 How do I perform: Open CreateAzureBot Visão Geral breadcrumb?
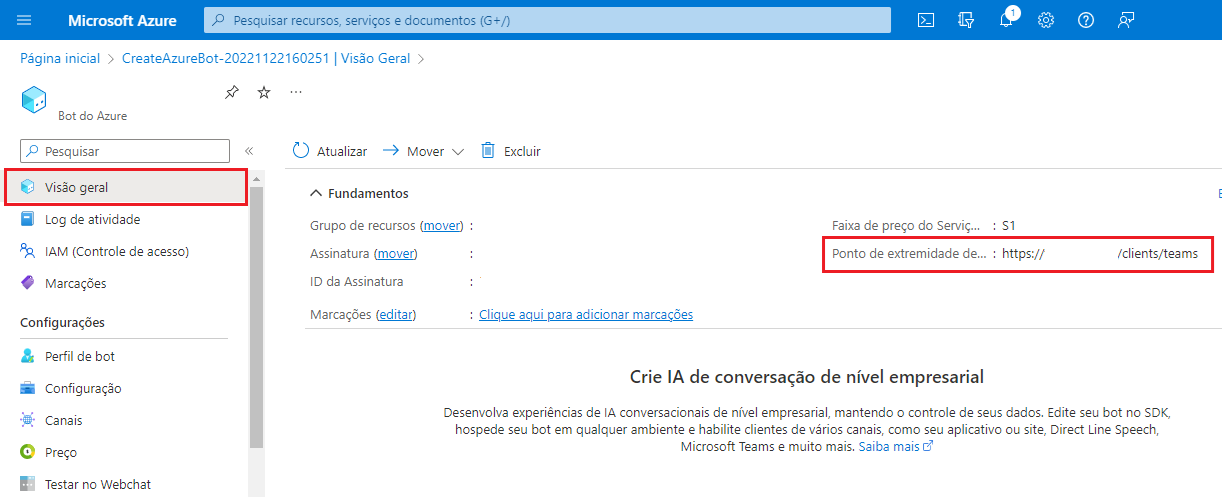coord(266,58)
